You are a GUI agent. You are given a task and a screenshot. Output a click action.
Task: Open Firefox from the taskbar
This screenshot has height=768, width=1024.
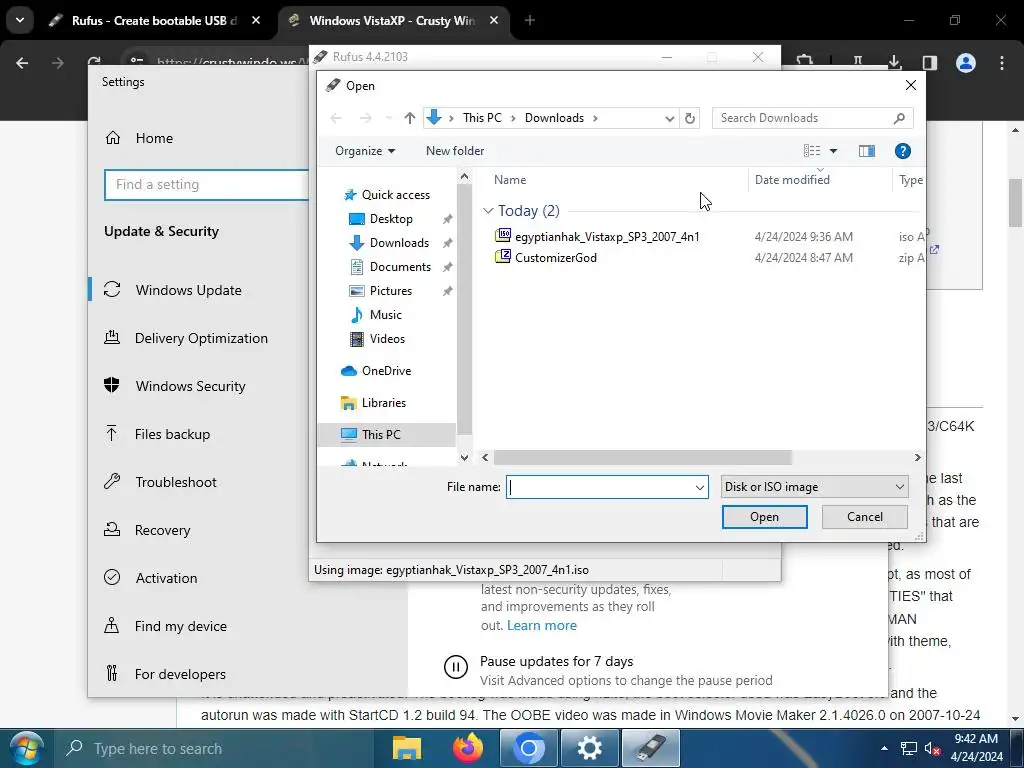click(x=468, y=748)
